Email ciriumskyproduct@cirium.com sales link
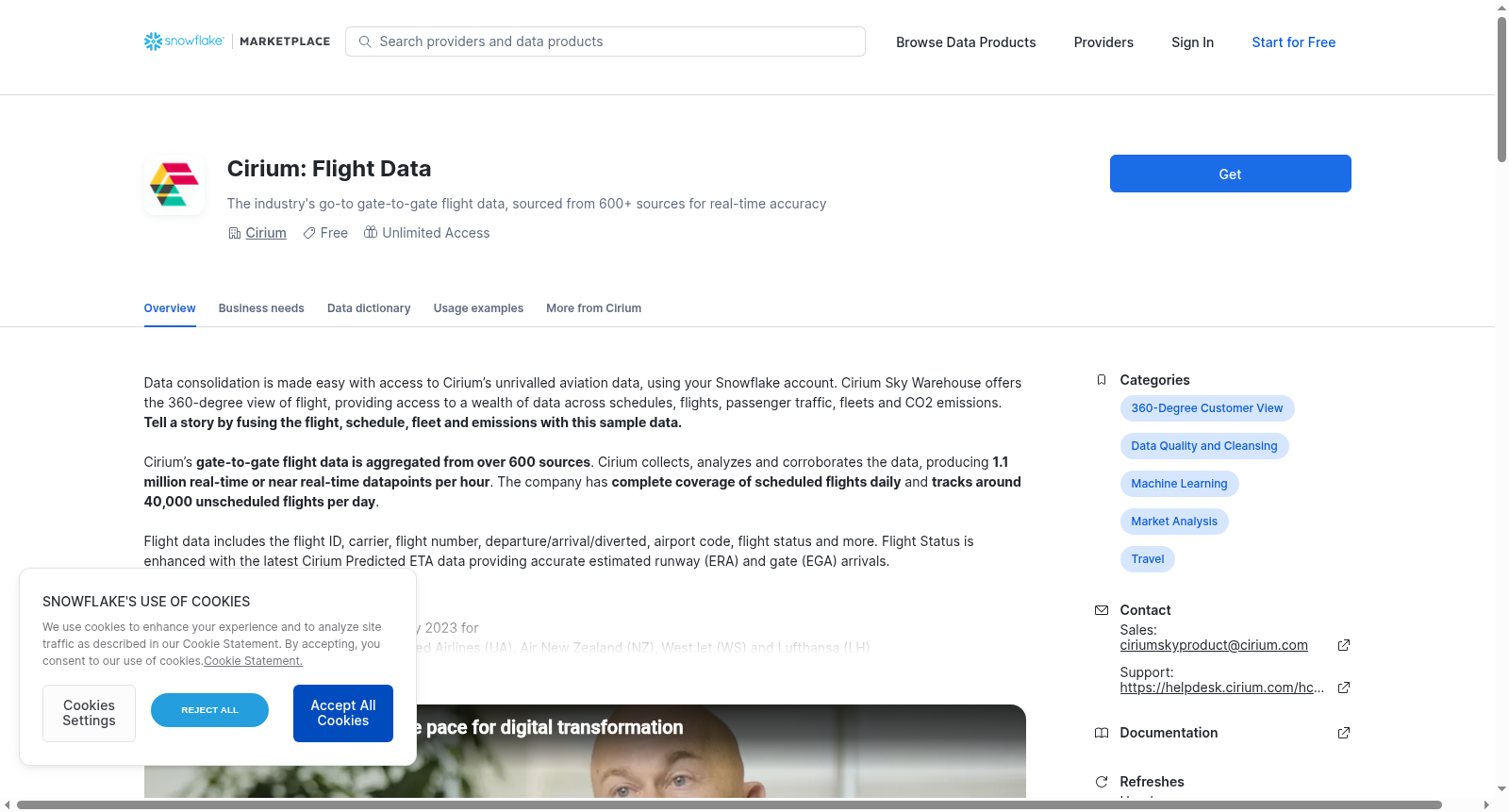 [1214, 645]
